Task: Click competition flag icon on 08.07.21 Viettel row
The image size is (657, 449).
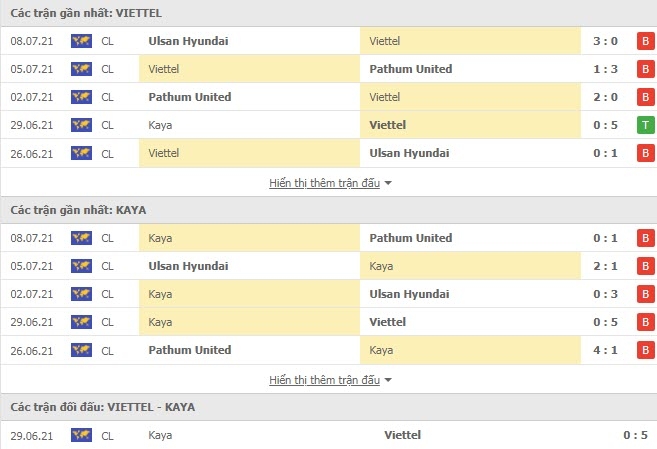Action: tap(81, 41)
